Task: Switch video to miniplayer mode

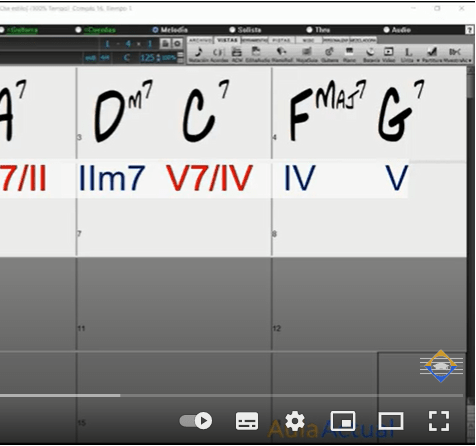Action: click(343, 421)
